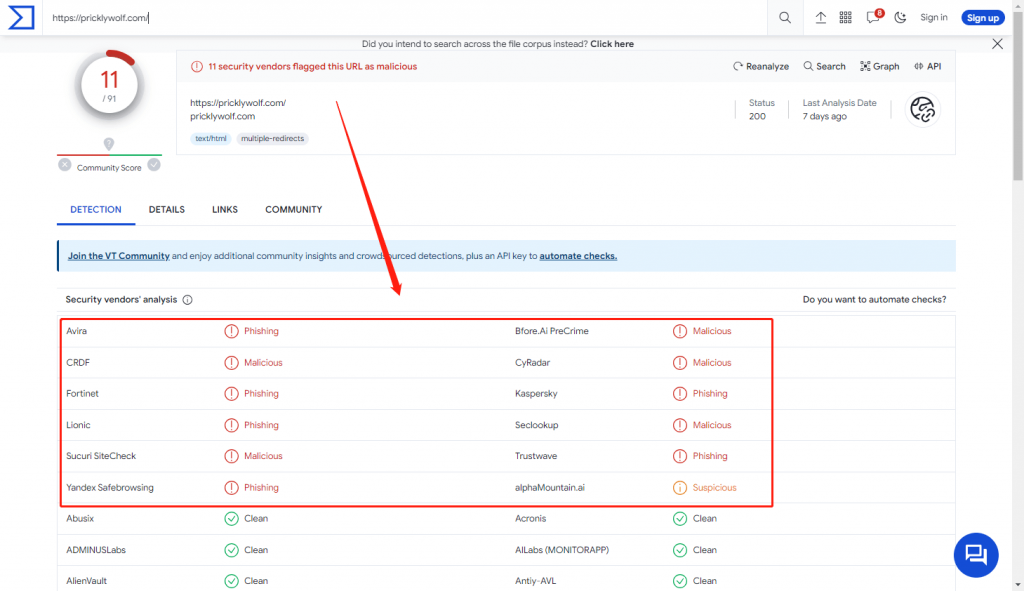Click the 'Suspicious' verdict for alphaMountain.ai
This screenshot has height=591, width=1024.
point(714,487)
